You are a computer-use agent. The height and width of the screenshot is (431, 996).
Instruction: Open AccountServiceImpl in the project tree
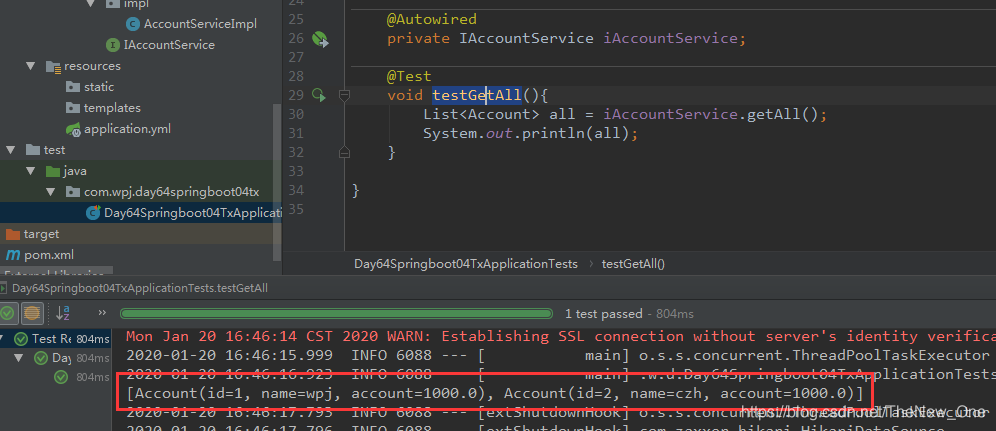click(200, 24)
